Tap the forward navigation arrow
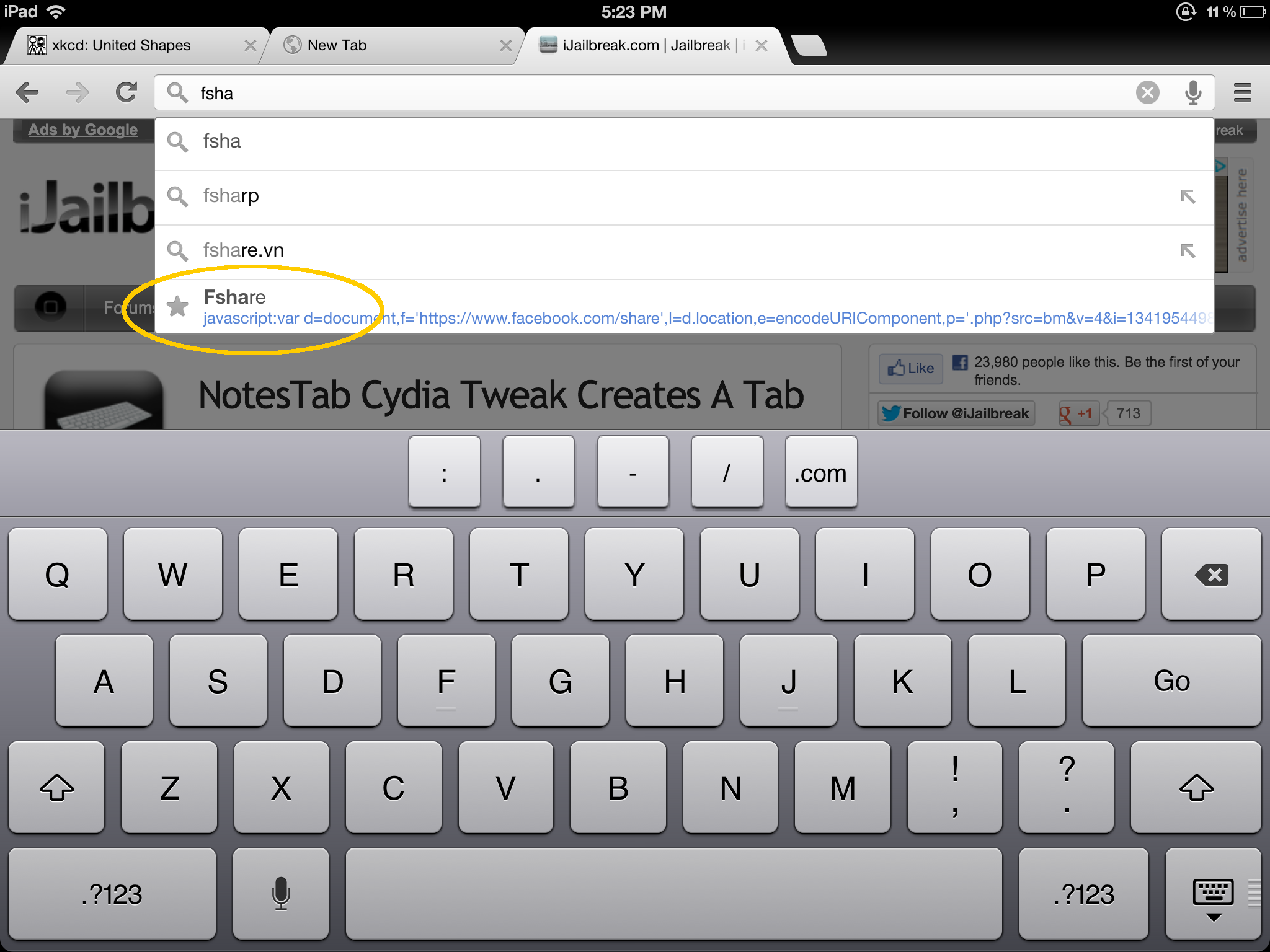1270x952 pixels. 77,93
